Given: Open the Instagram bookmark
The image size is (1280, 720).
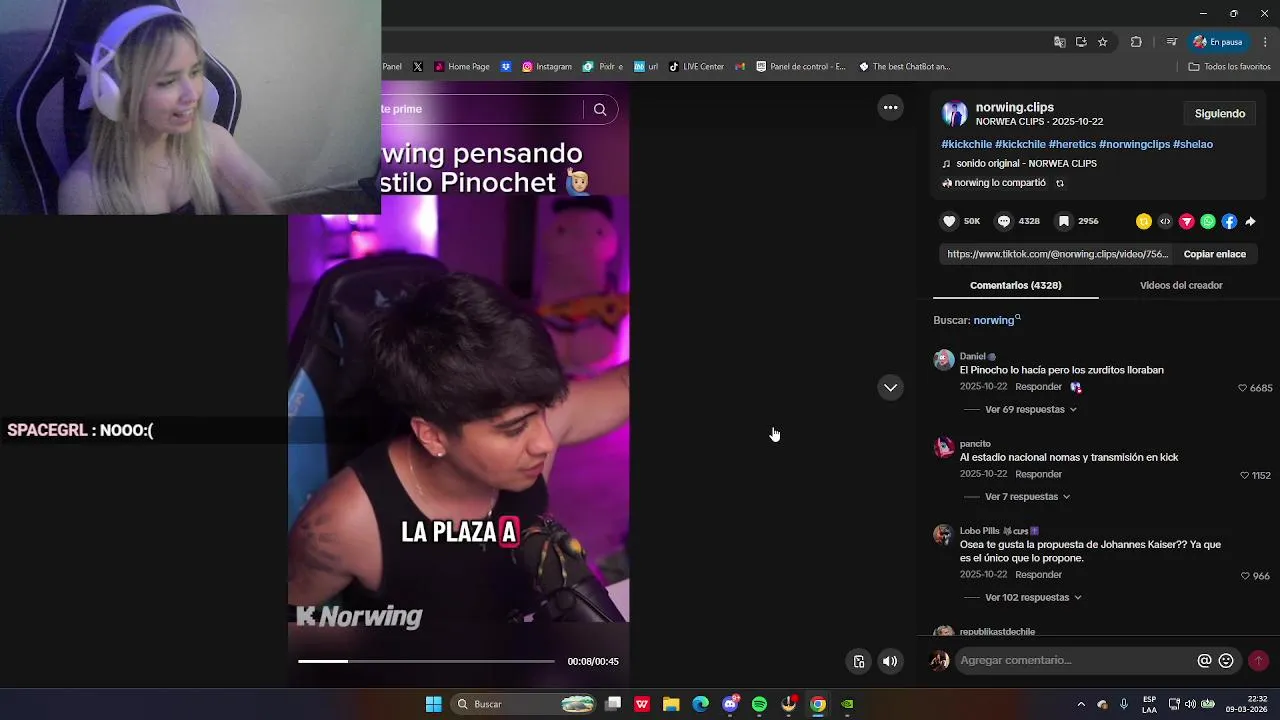Looking at the screenshot, I should pos(547,67).
